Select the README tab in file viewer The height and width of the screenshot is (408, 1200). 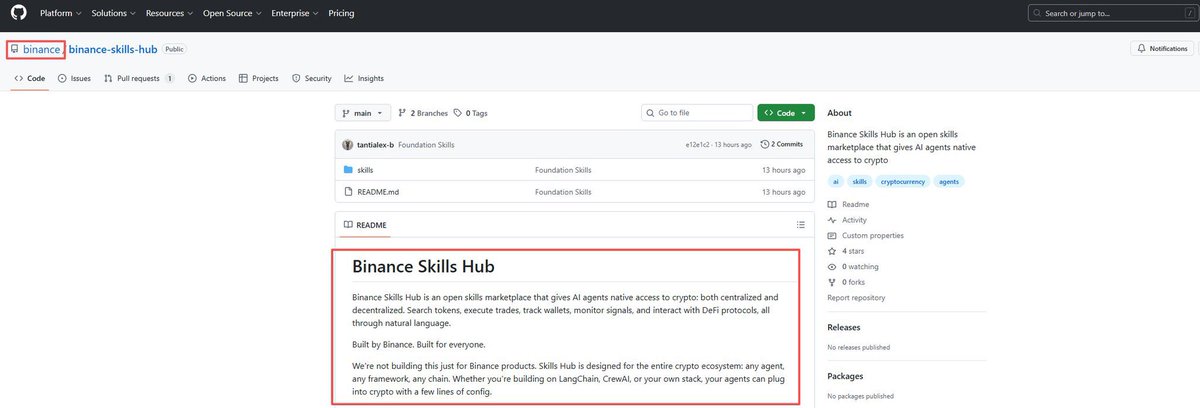[x=365, y=225]
